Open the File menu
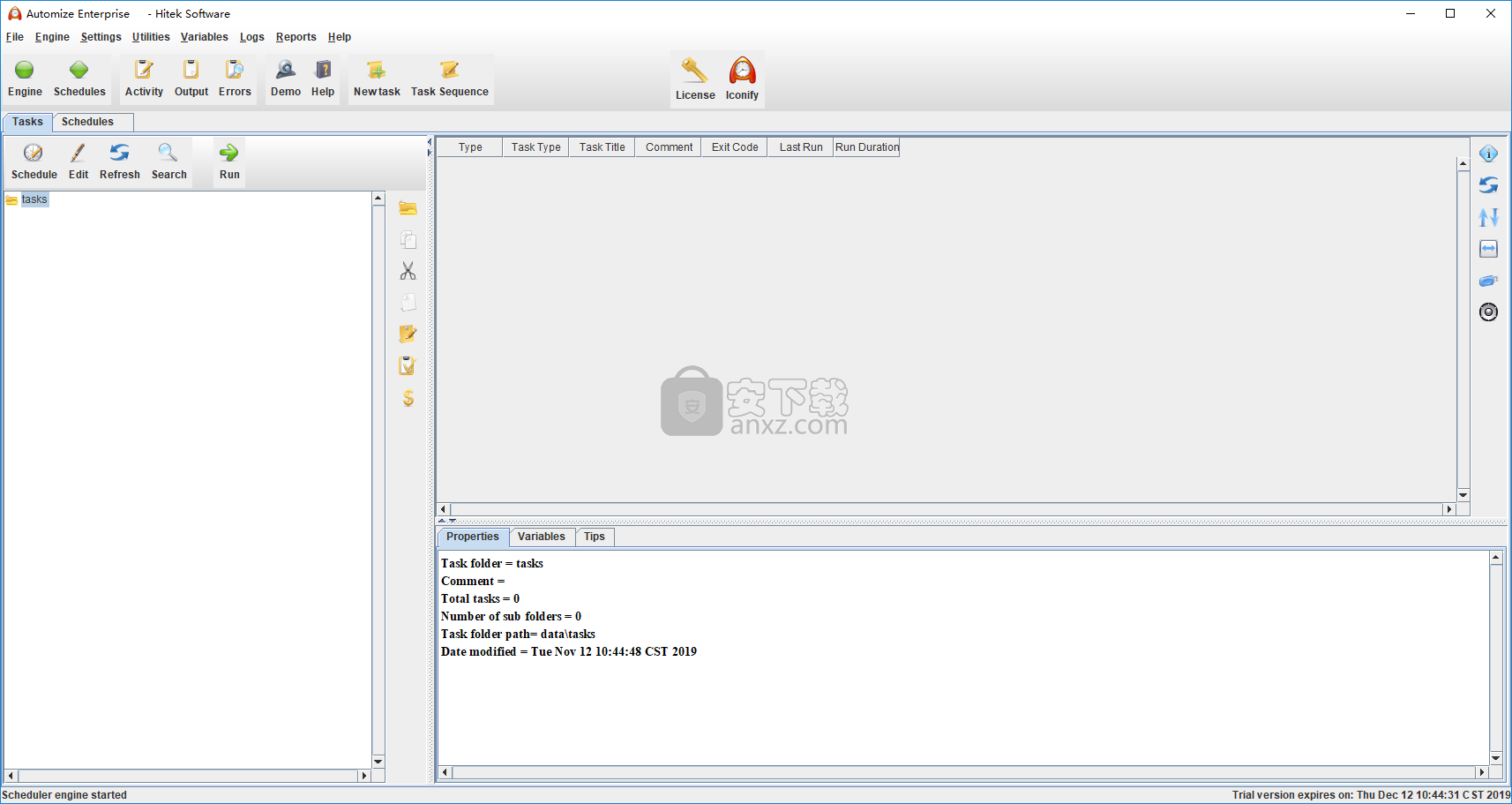Viewport: 1512px width, 804px height. [x=15, y=37]
